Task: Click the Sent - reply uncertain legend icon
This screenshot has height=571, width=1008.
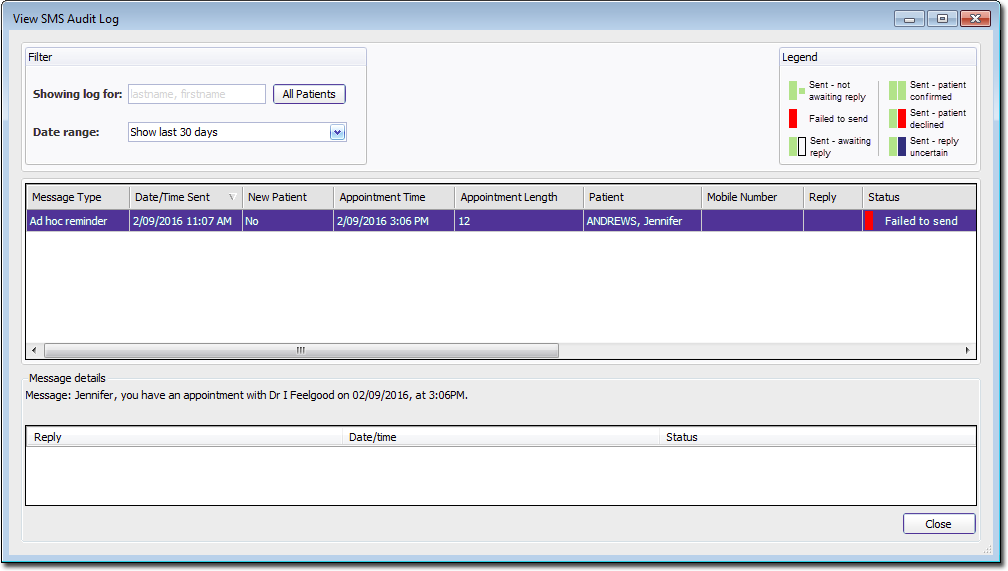Action: click(x=897, y=146)
